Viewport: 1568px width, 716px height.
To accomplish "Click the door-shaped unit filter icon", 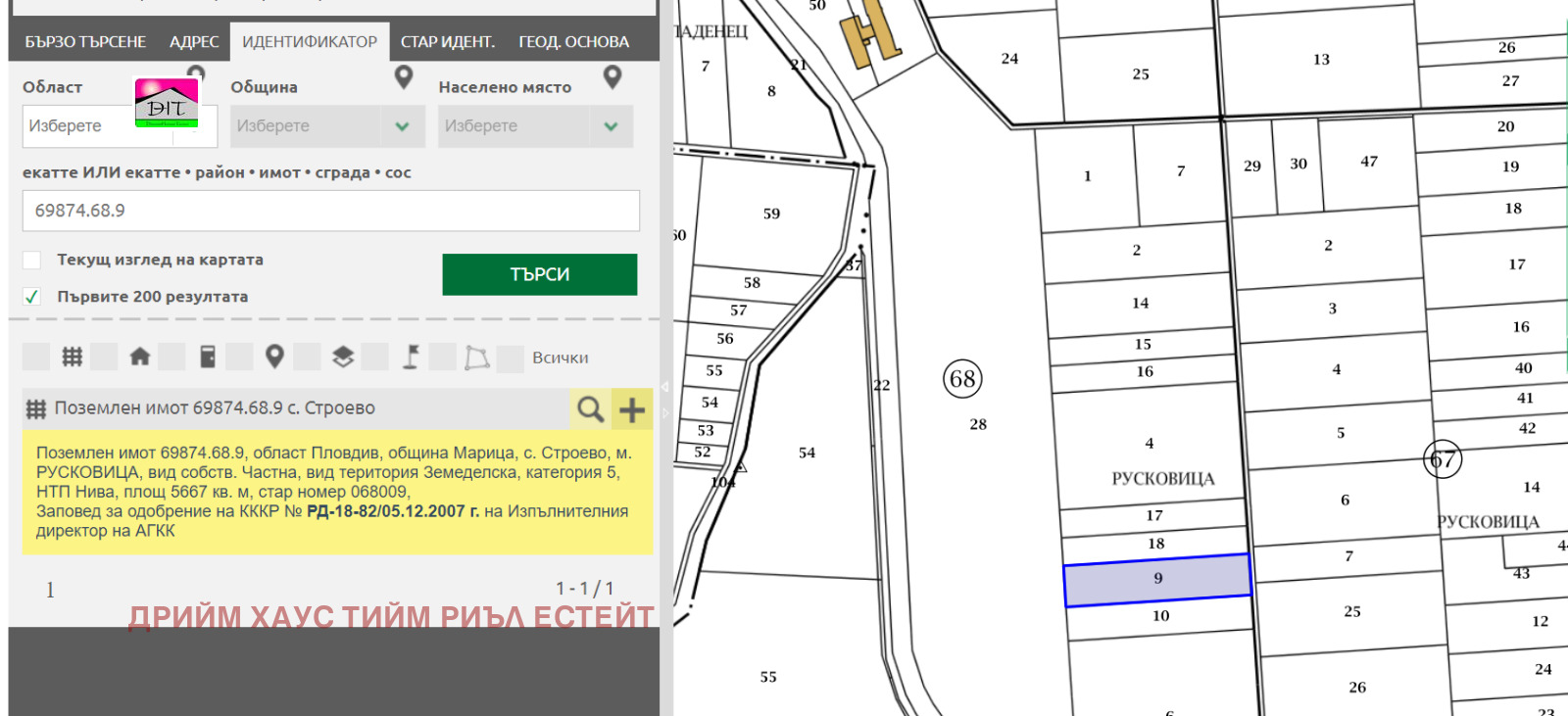I will (208, 358).
